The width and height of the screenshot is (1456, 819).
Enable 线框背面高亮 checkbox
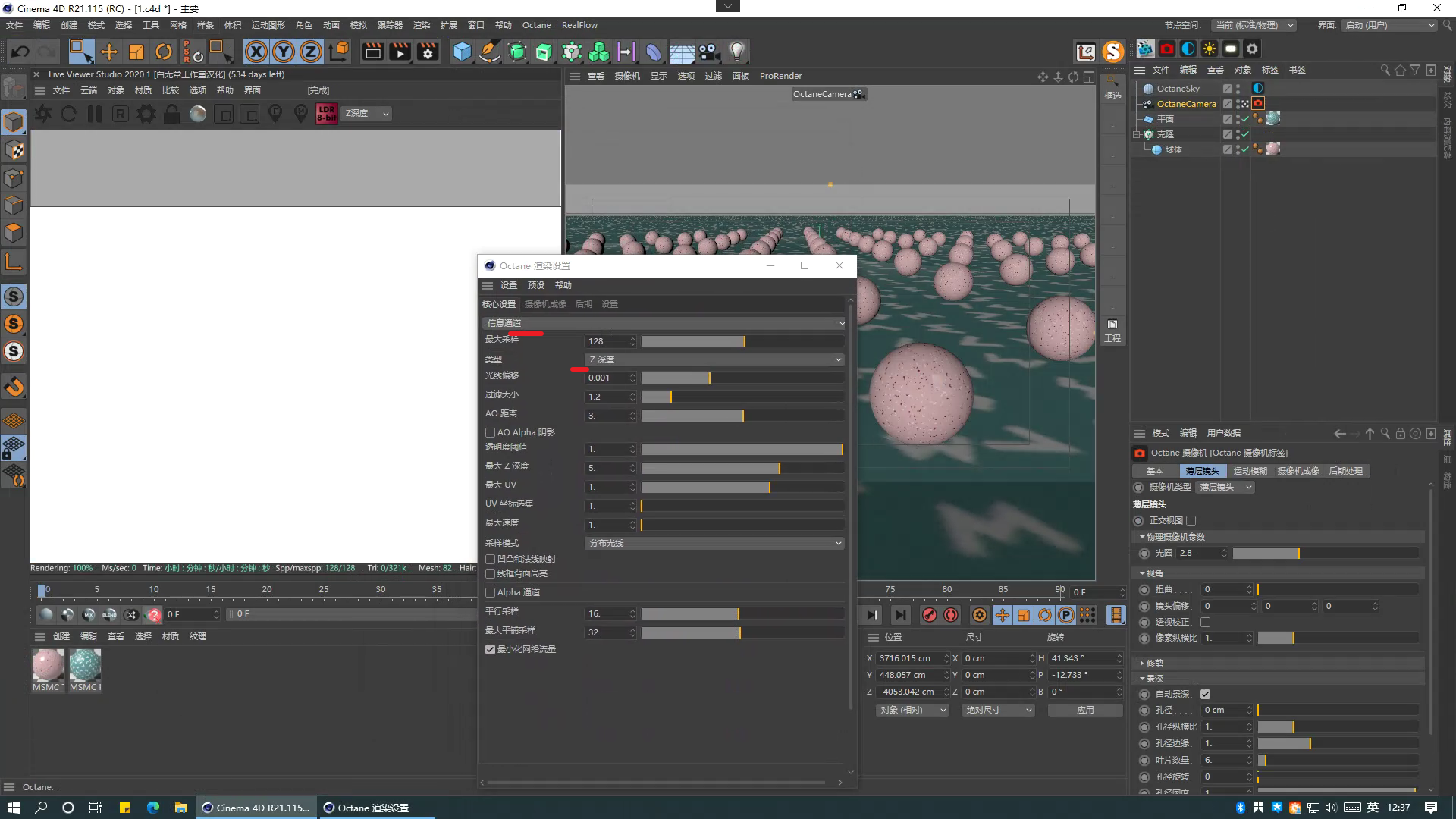(x=490, y=574)
